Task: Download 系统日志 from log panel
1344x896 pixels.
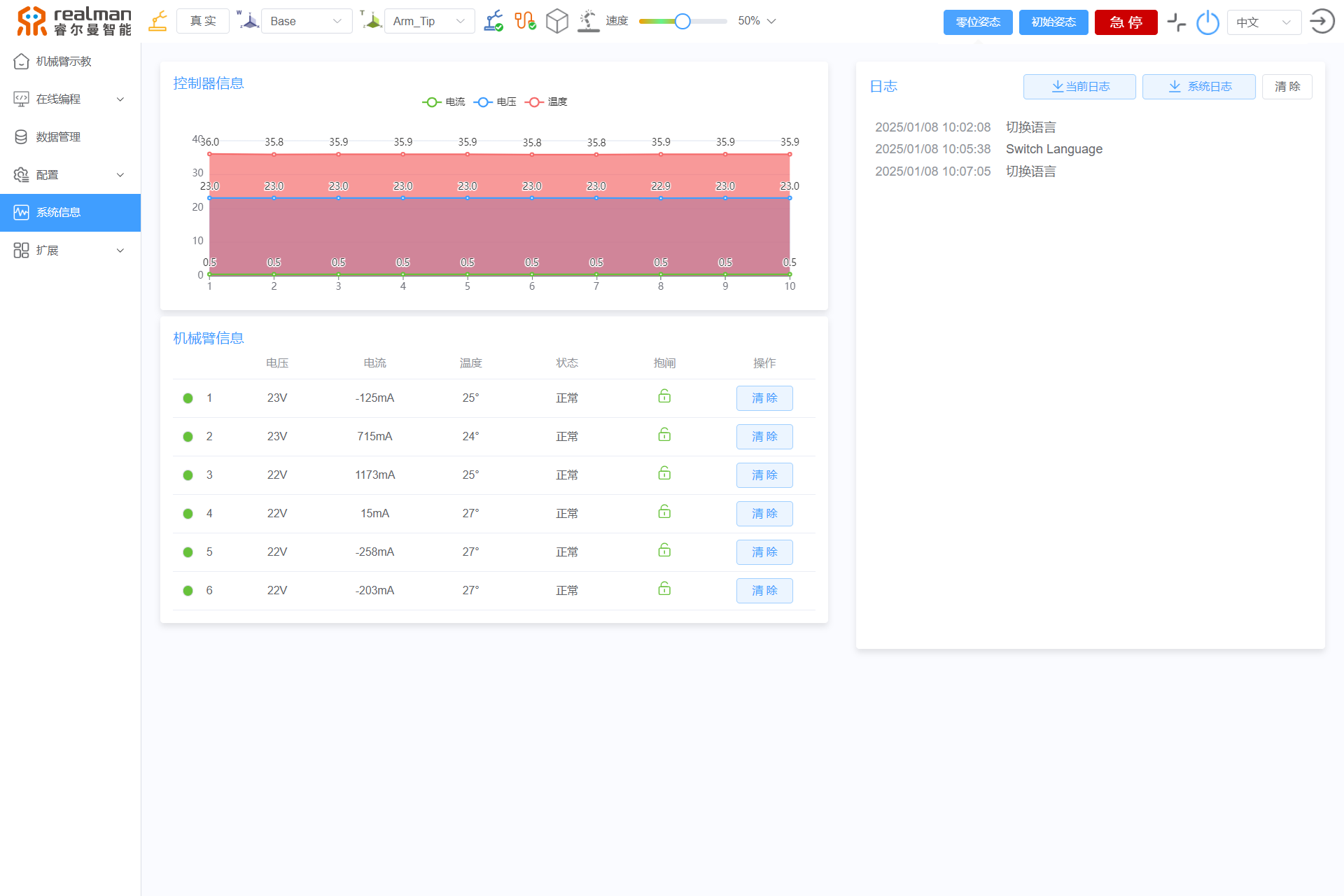Action: pos(1198,87)
